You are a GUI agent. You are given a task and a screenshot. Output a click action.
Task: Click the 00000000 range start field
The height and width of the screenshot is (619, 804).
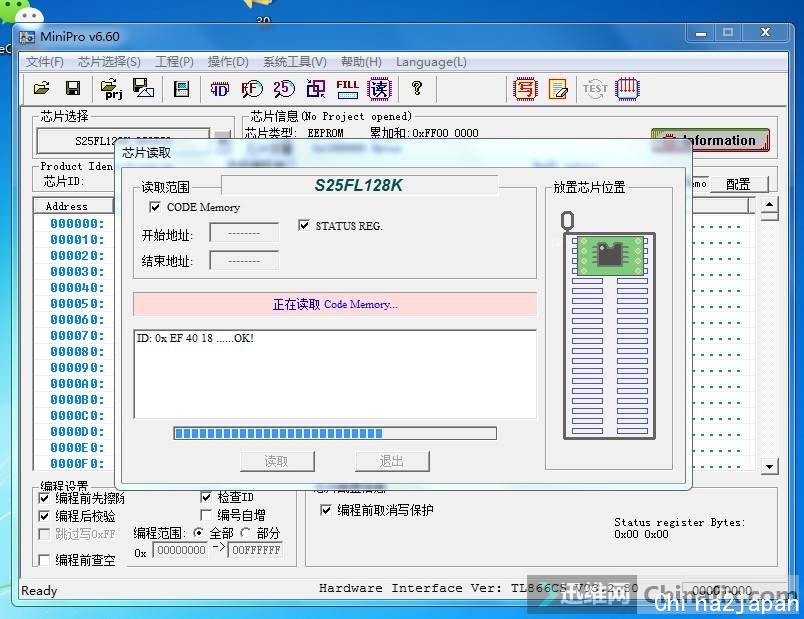[x=181, y=550]
